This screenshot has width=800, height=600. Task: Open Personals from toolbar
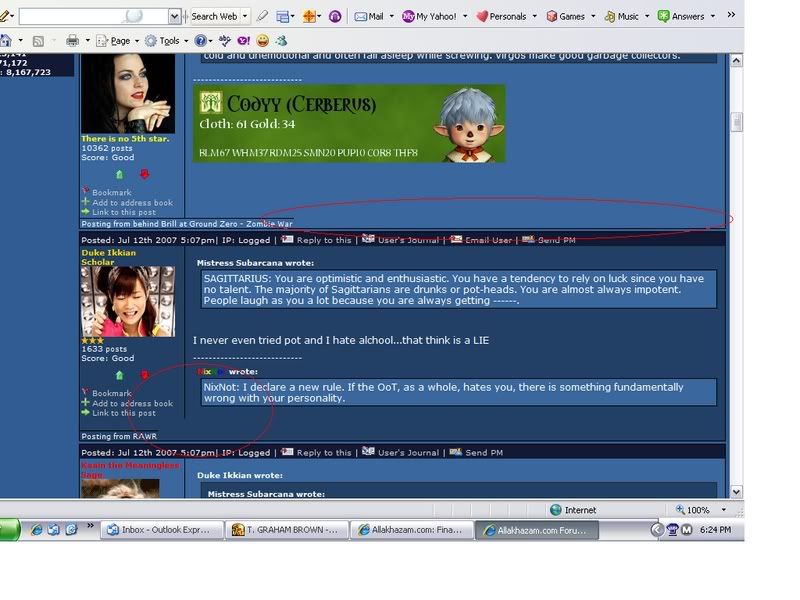[501, 16]
